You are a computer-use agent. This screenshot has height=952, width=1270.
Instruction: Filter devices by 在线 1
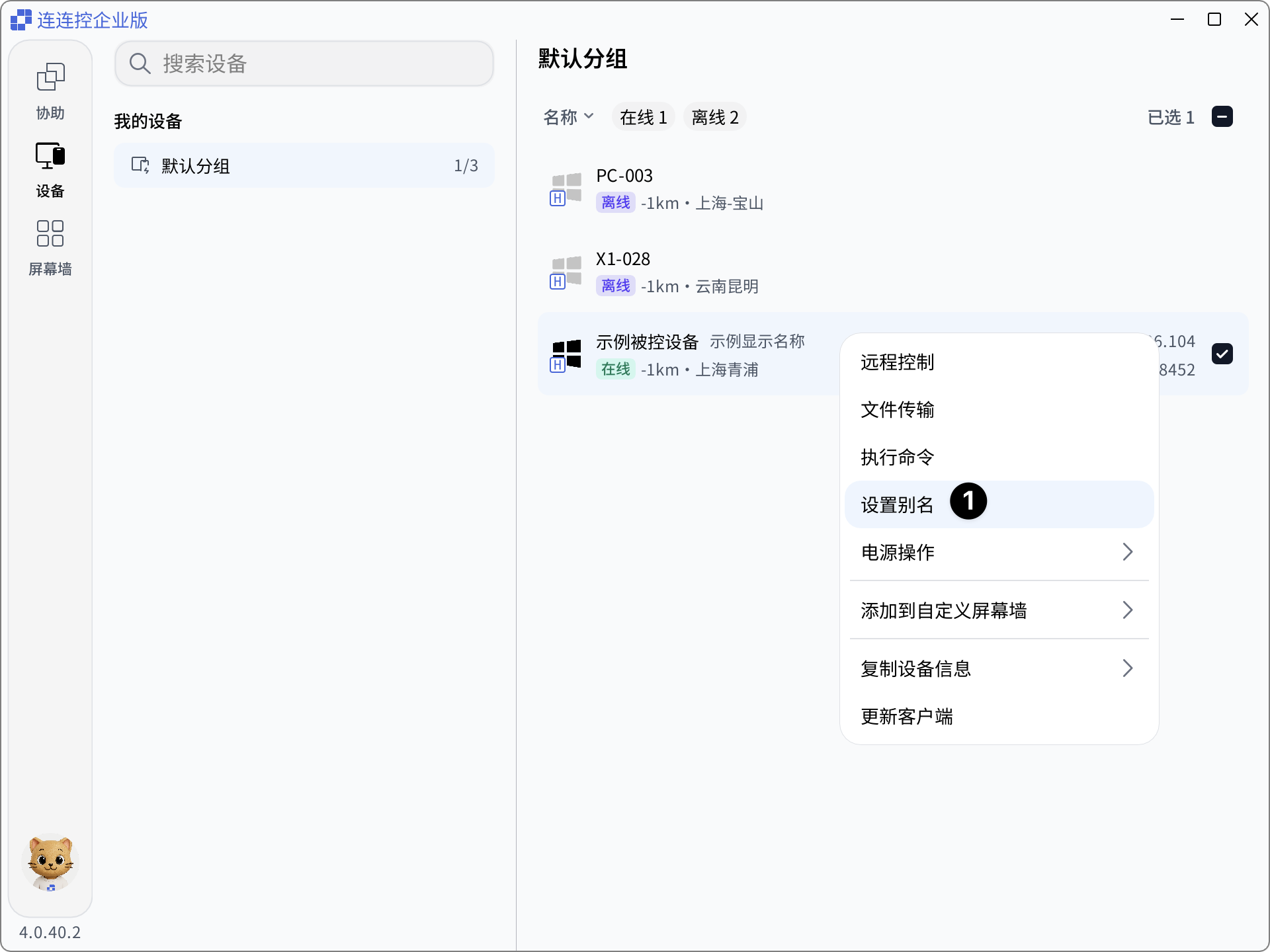(x=643, y=117)
